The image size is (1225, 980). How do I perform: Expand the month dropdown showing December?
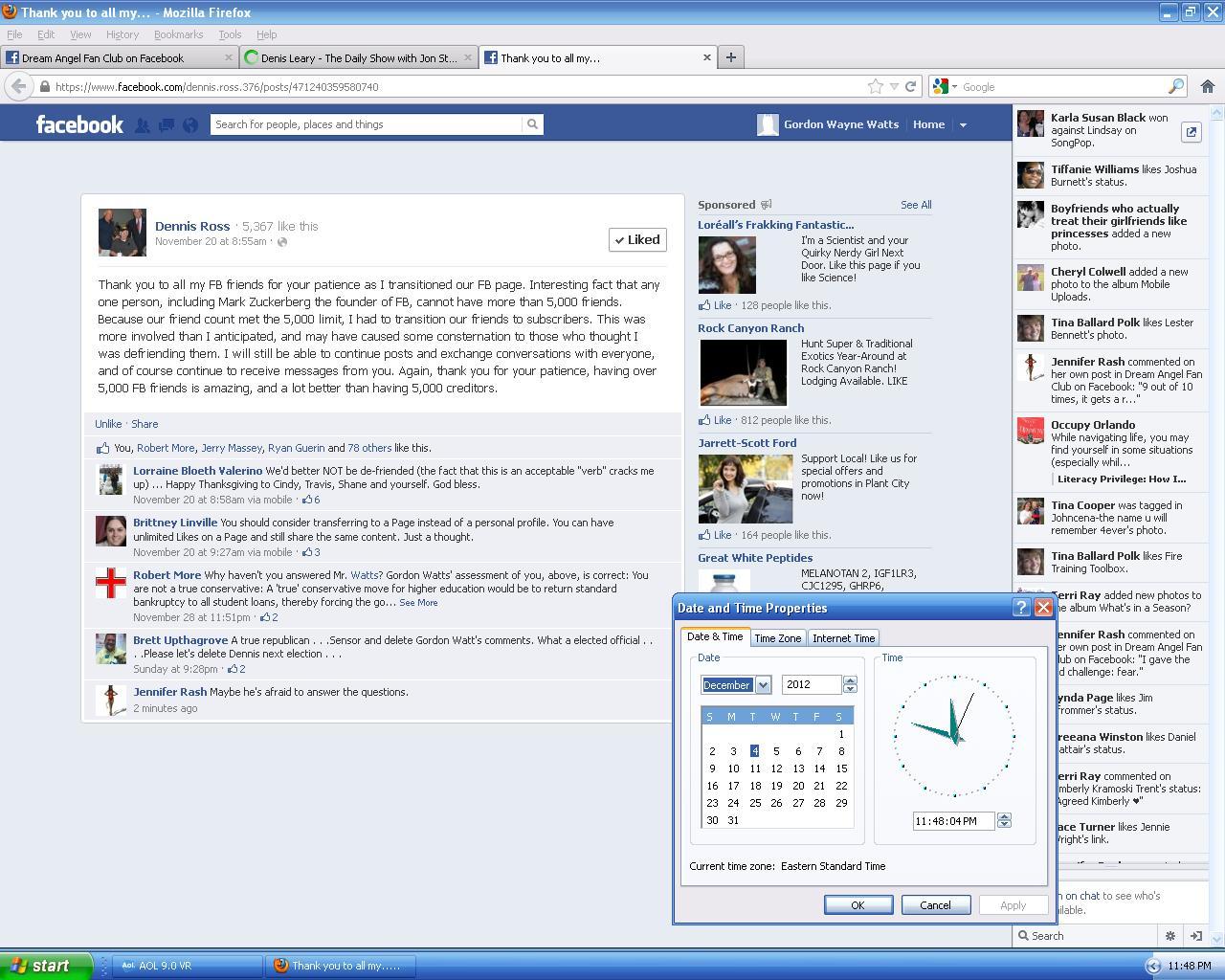coord(763,685)
